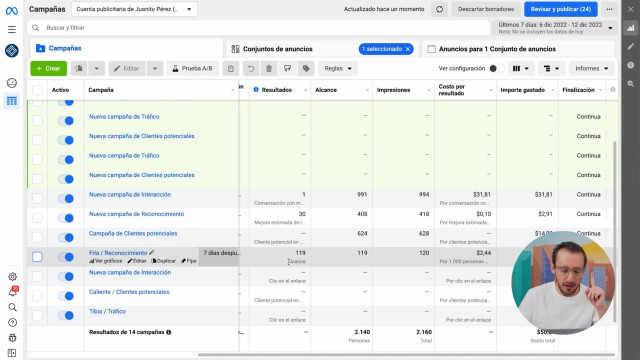Viewport: 640px width, 360px height.
Task: Check the box for Tibia / Tráfico row
Action: coord(37,315)
